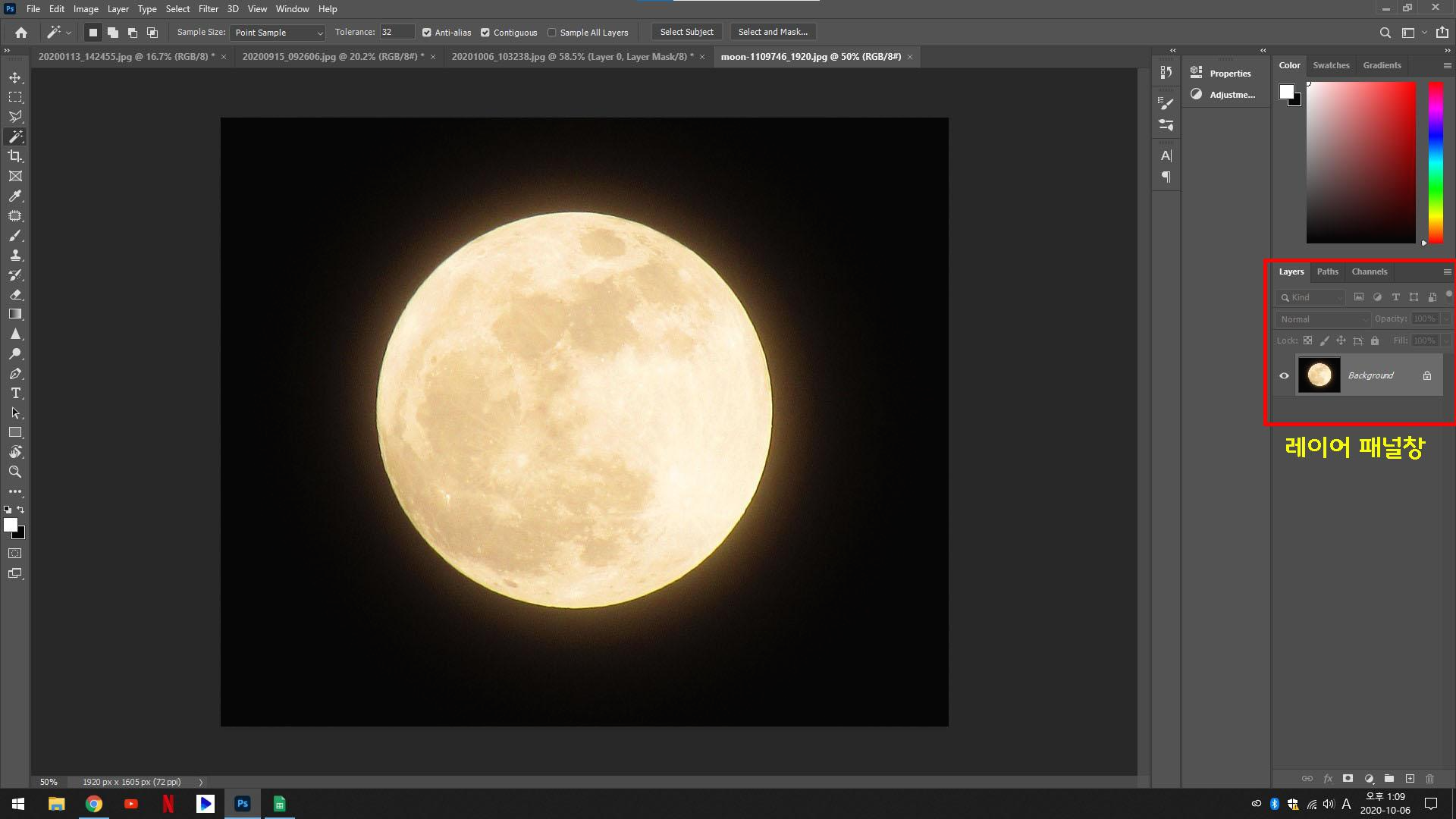The image size is (1456, 819).
Task: Create a new layer icon
Action: pos(1410,779)
